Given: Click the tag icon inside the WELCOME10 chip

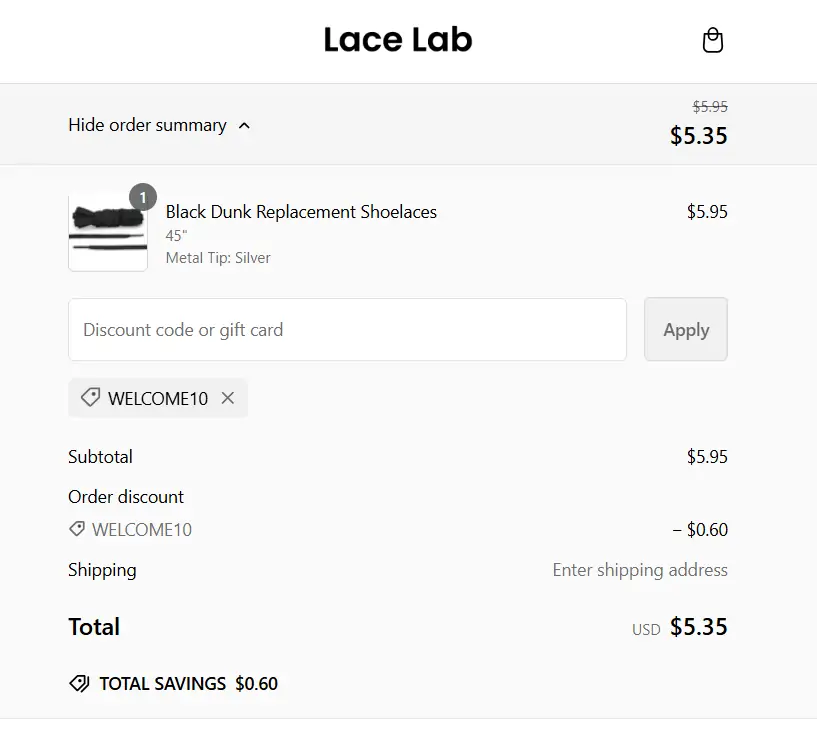Looking at the screenshot, I should (x=90, y=398).
